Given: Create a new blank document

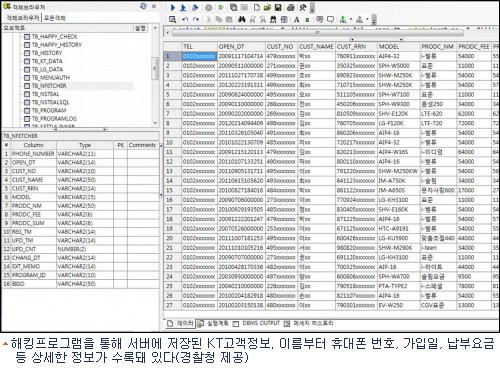Looking at the screenshot, I should pos(257,7).
